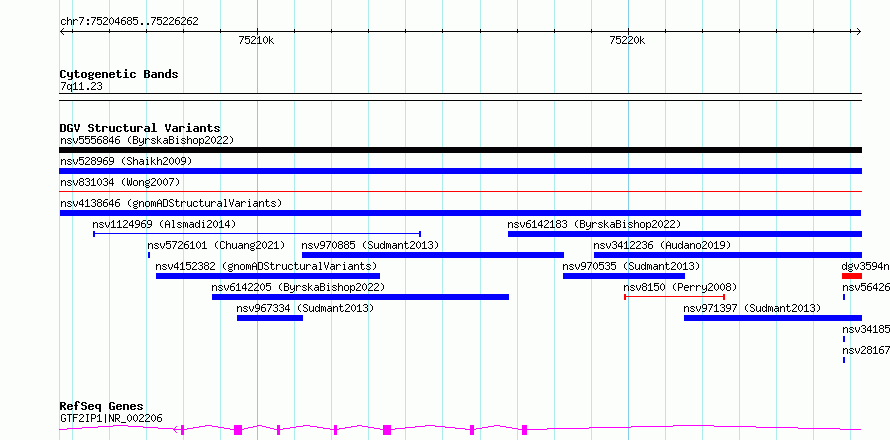
Task: Click the blue bar under nsv970535
Action: [x=624, y=276]
